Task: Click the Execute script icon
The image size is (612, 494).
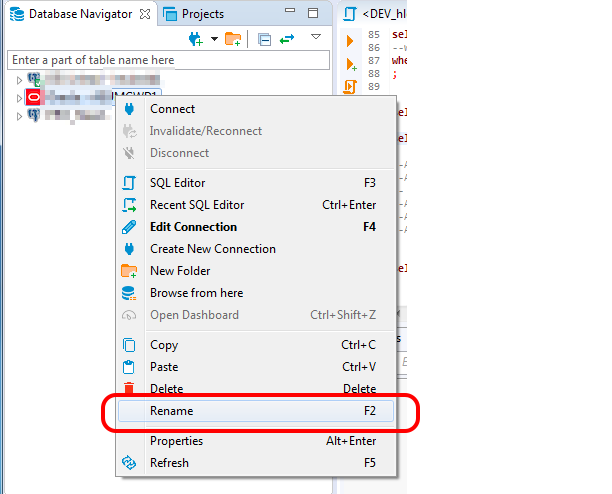Action: click(x=350, y=87)
